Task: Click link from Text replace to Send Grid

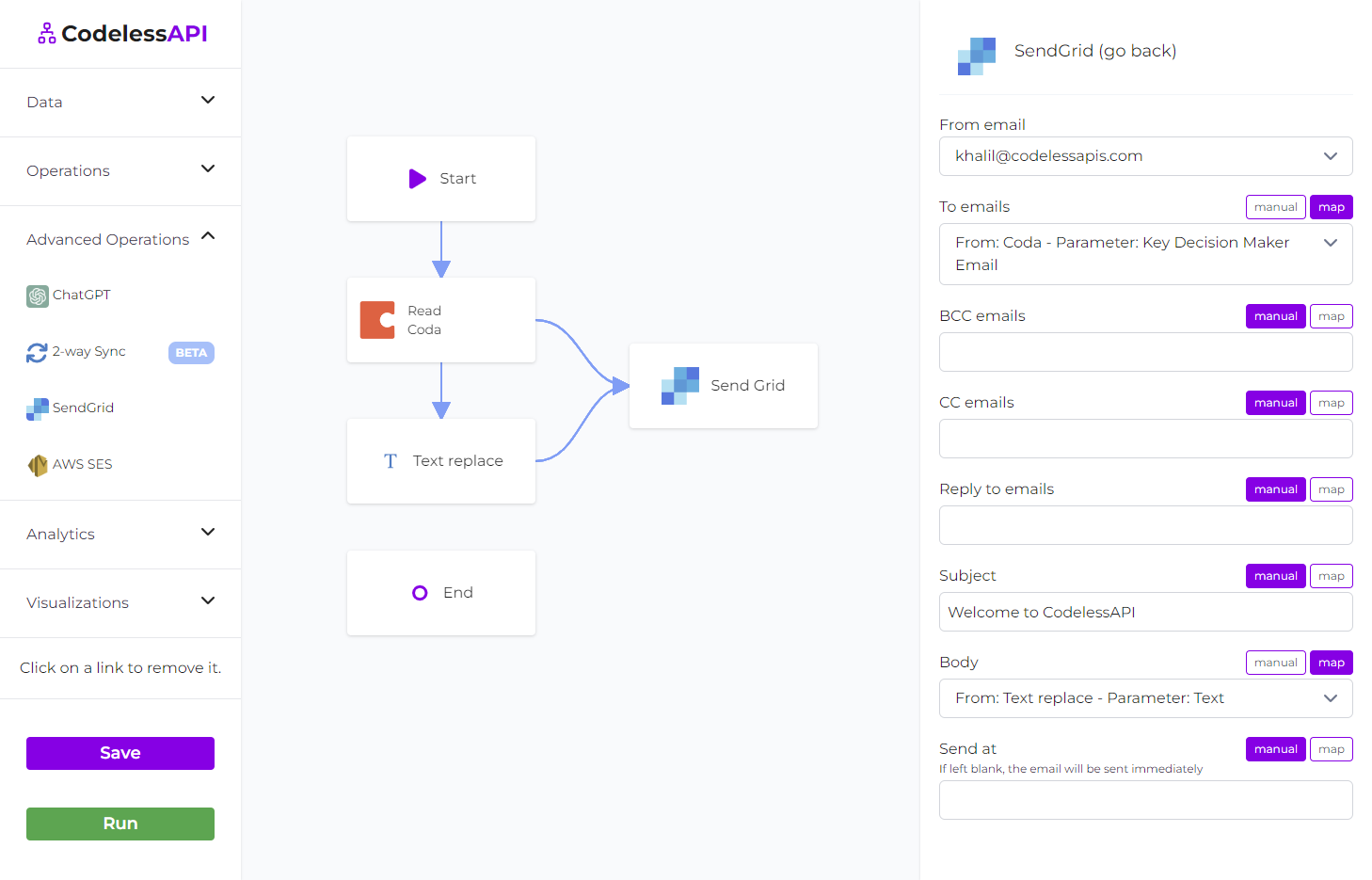Action: pos(583,424)
